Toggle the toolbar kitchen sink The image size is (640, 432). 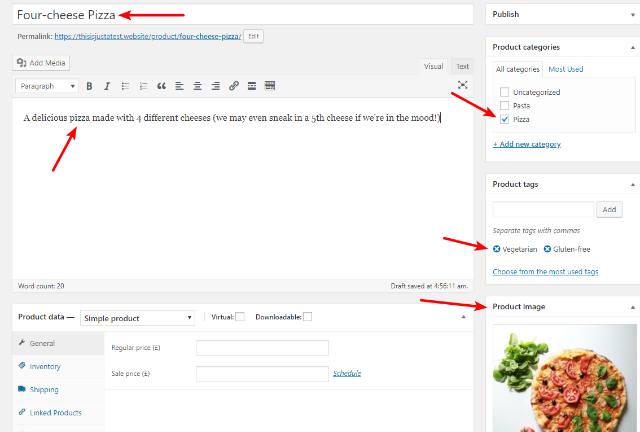pos(270,86)
